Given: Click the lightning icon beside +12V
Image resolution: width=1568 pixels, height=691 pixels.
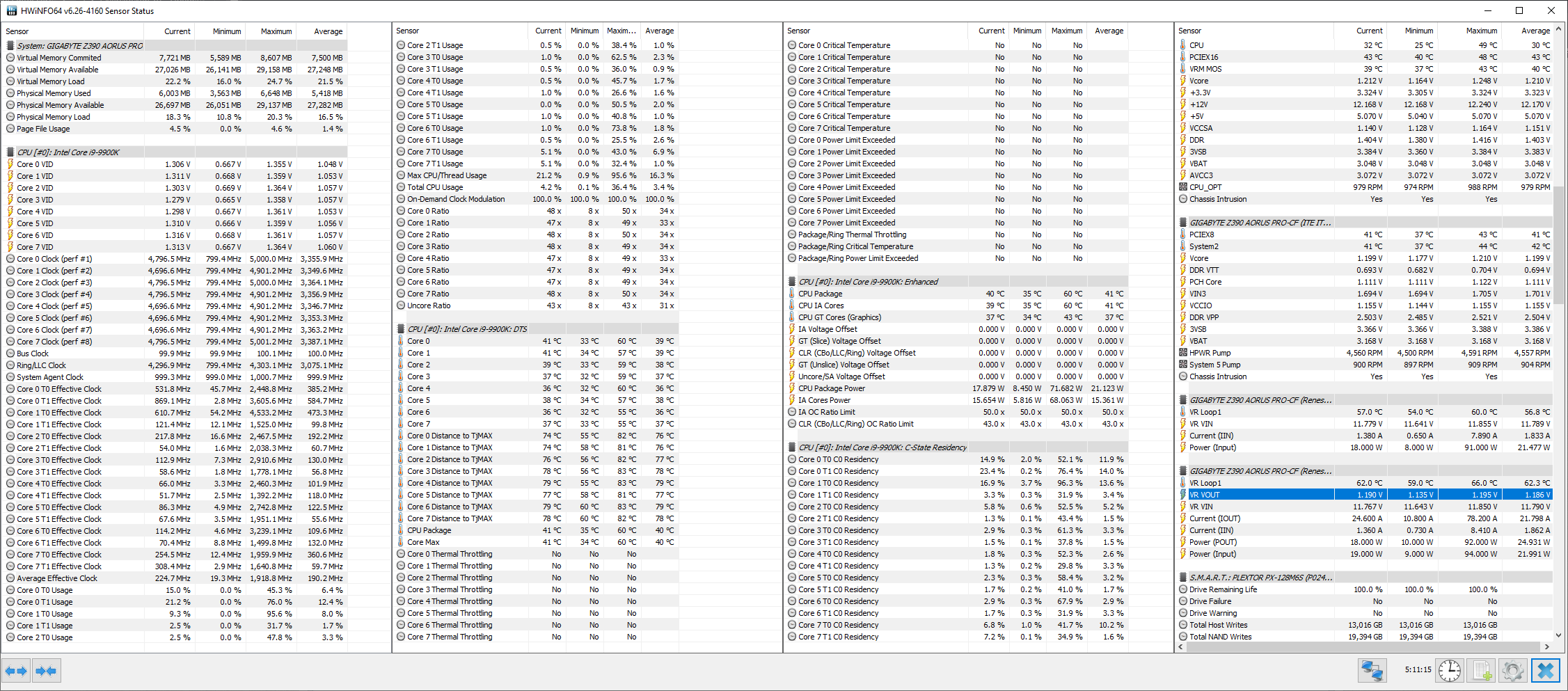Looking at the screenshot, I should tap(1182, 104).
